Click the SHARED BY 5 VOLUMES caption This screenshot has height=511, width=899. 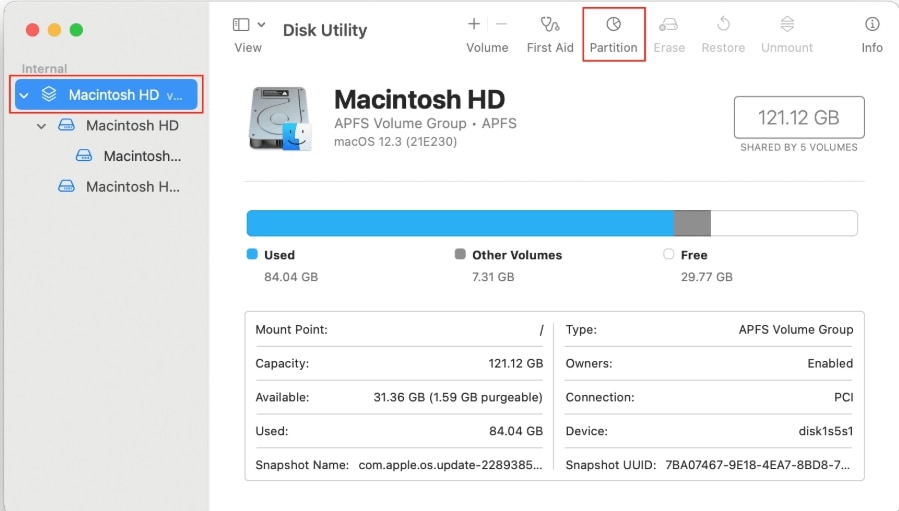799,147
